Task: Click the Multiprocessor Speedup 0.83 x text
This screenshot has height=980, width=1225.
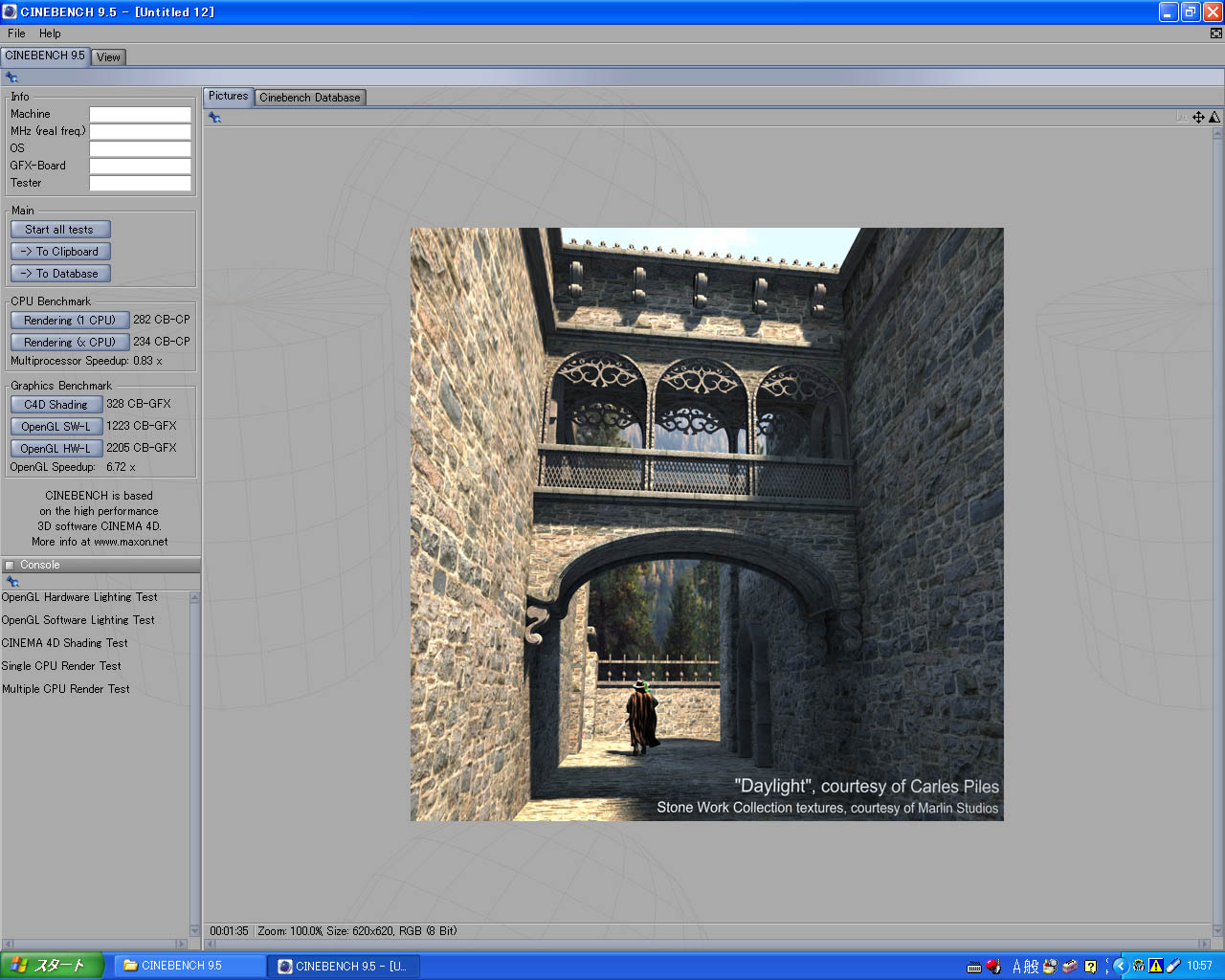Action: click(x=86, y=361)
